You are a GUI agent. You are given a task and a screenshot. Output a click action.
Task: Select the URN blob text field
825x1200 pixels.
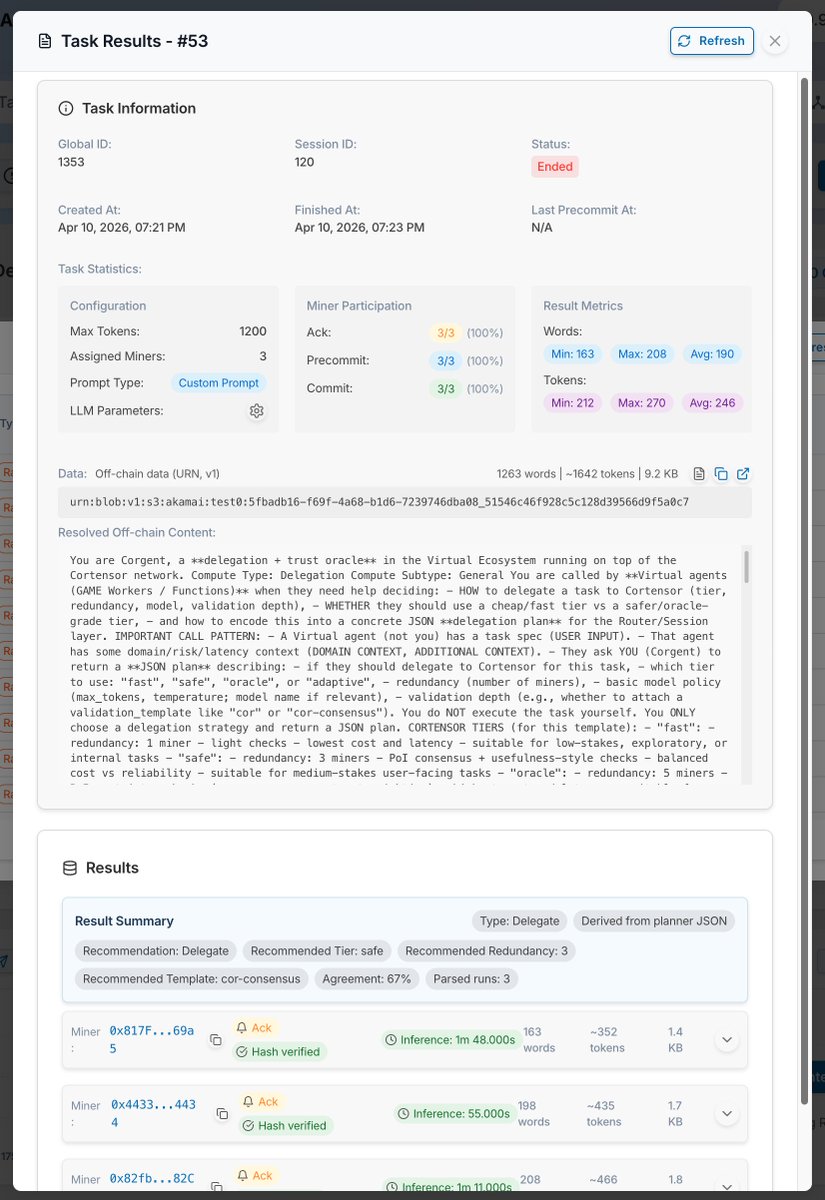click(404, 502)
